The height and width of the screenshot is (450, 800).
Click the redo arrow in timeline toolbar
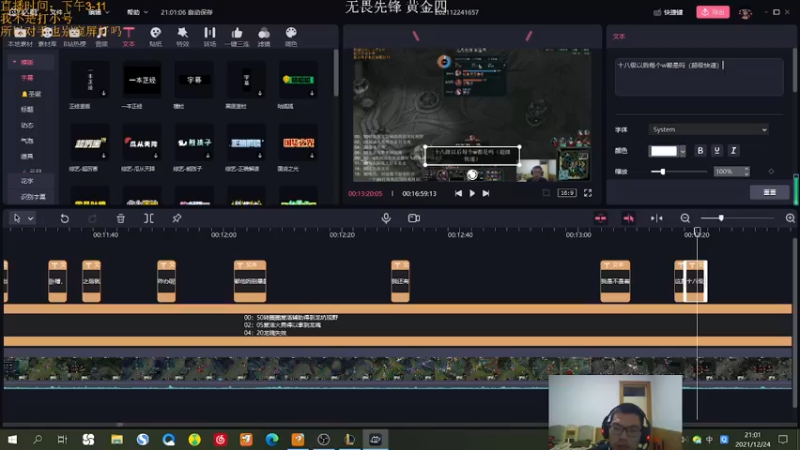click(x=92, y=218)
